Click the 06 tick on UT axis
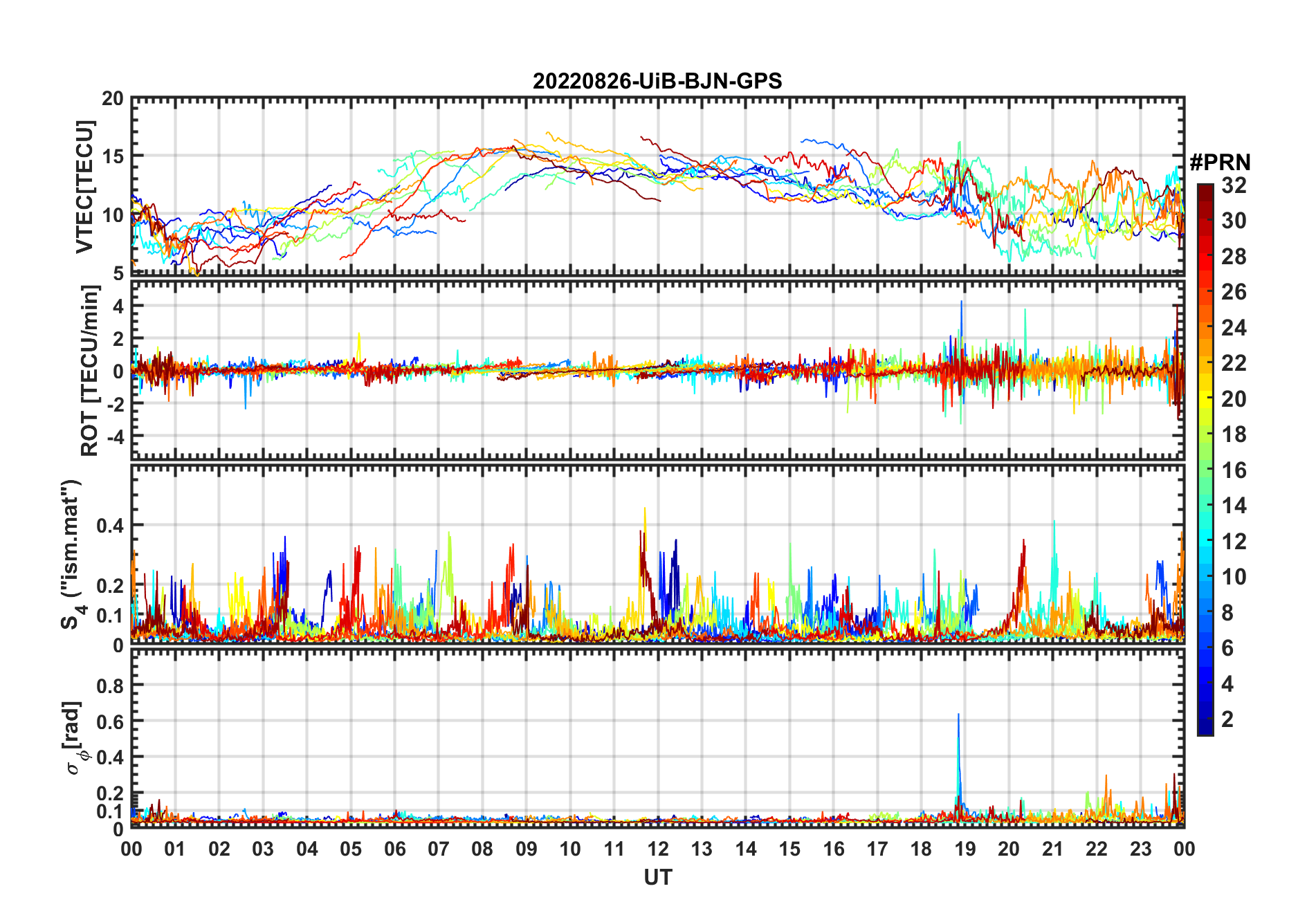The width and height of the screenshot is (1316, 920). pyautogui.click(x=395, y=849)
